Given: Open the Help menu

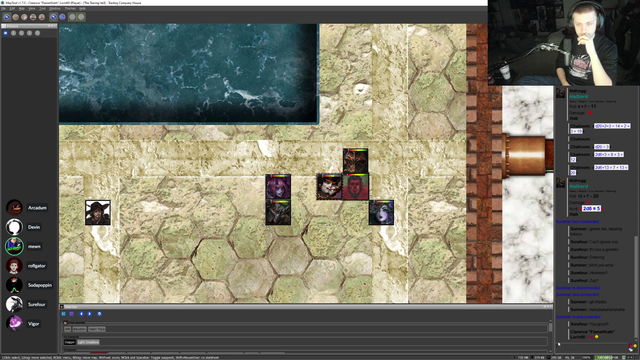Looking at the screenshot, I should 82,8.
